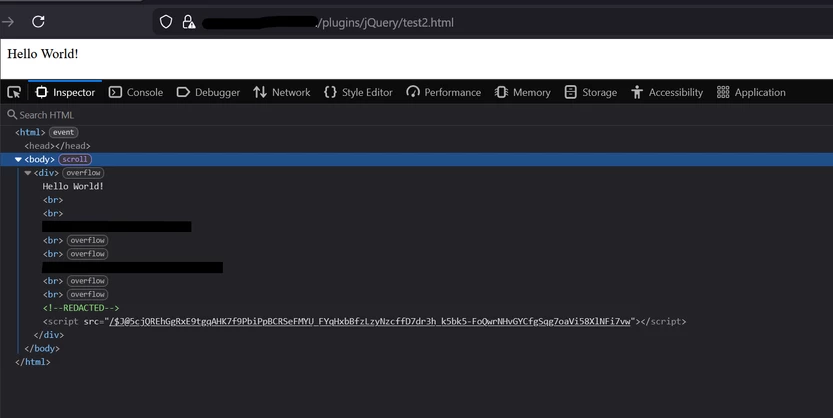833x418 pixels.
Task: Click the forward navigation arrow
Action: [x=8, y=22]
